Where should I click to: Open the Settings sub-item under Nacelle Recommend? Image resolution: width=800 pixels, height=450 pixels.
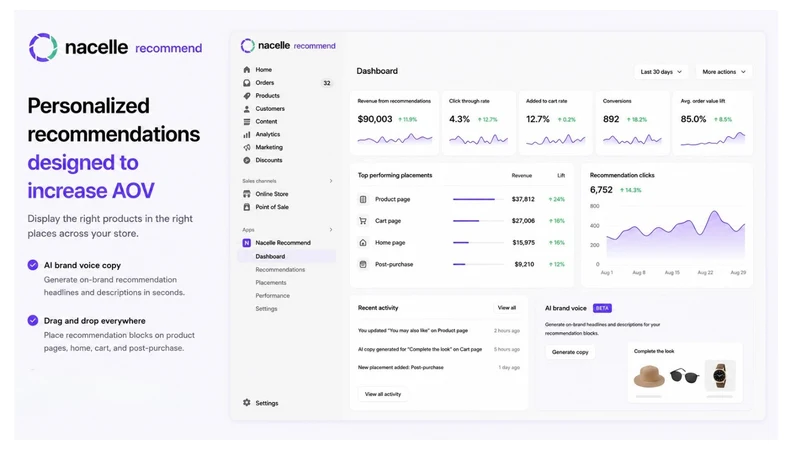point(266,309)
